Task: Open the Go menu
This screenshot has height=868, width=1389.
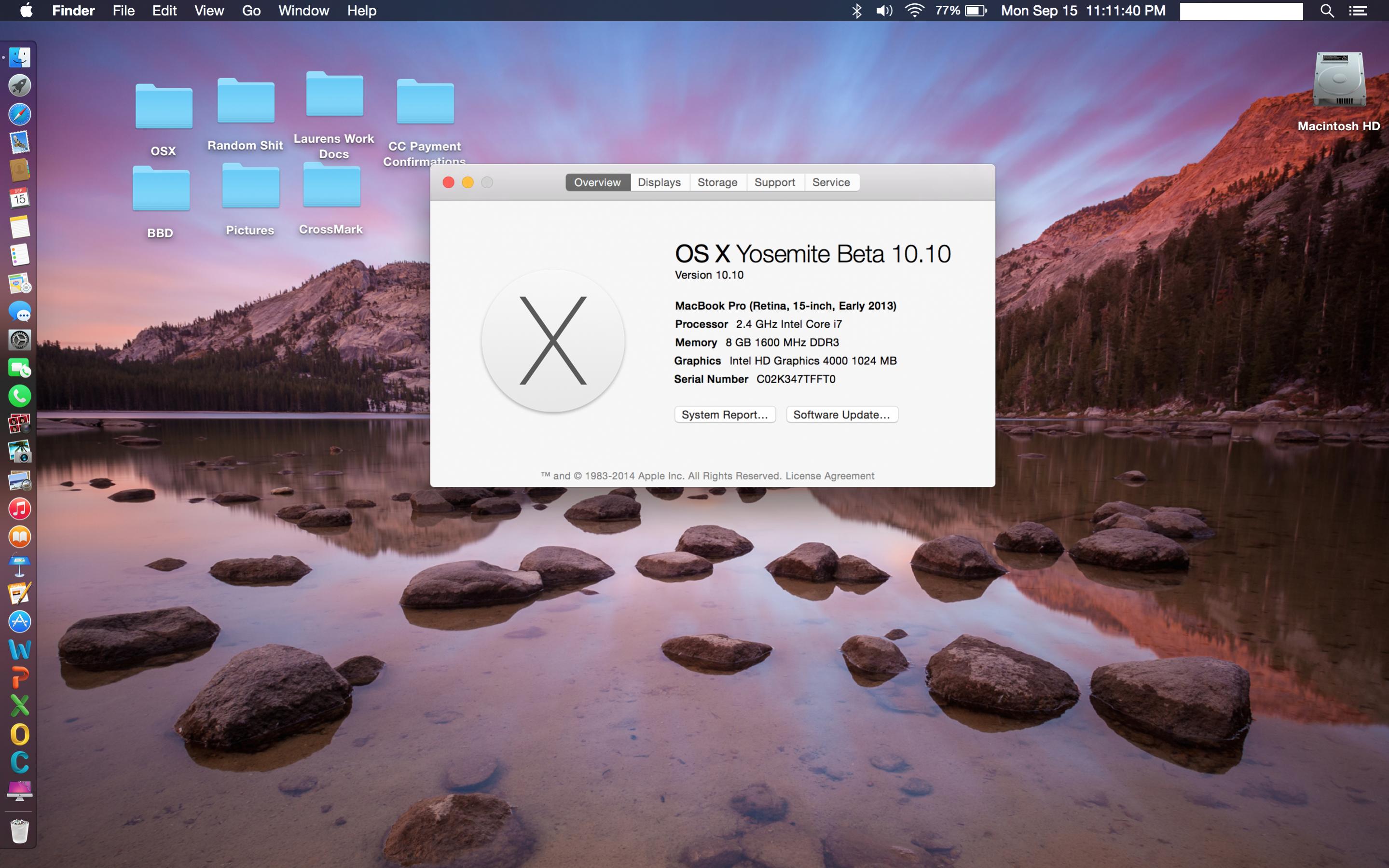Action: [x=251, y=10]
